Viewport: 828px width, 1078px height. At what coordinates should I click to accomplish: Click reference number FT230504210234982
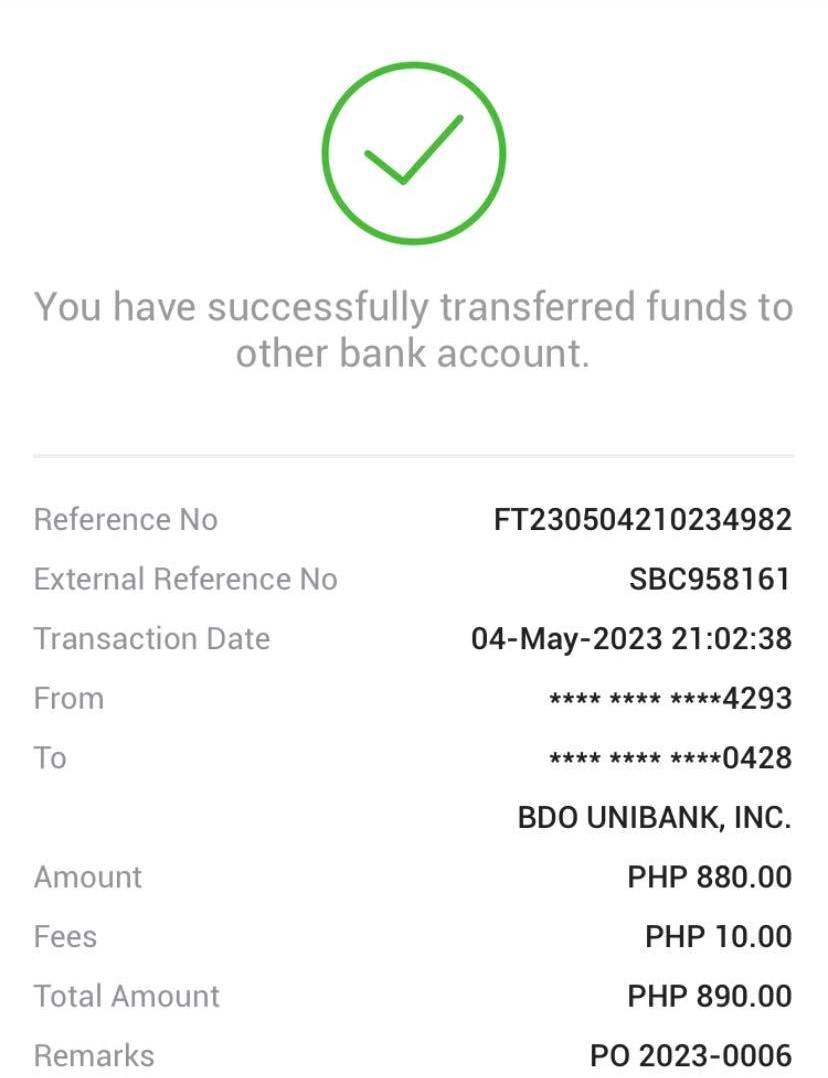point(642,520)
